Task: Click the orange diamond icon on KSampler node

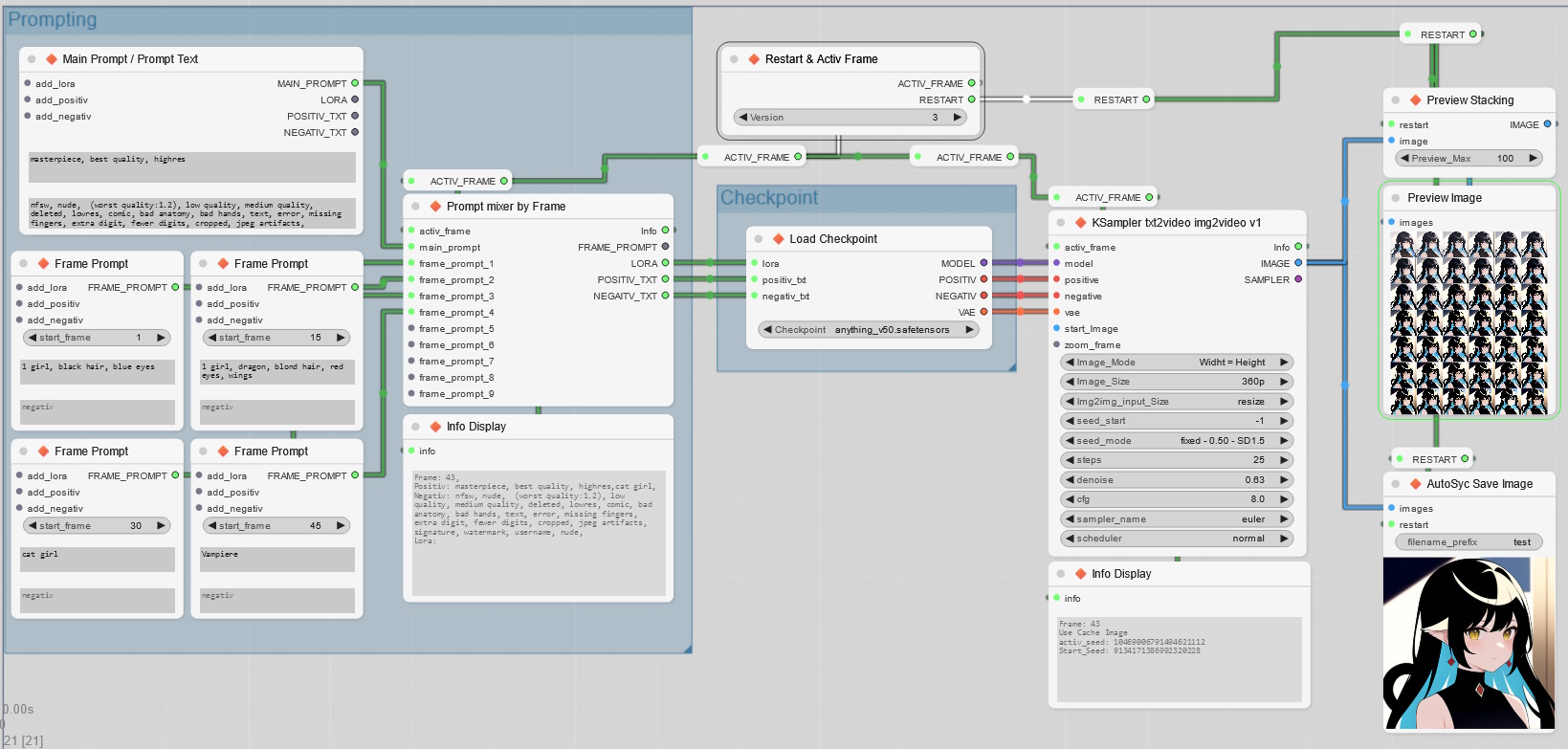Action: click(1081, 223)
